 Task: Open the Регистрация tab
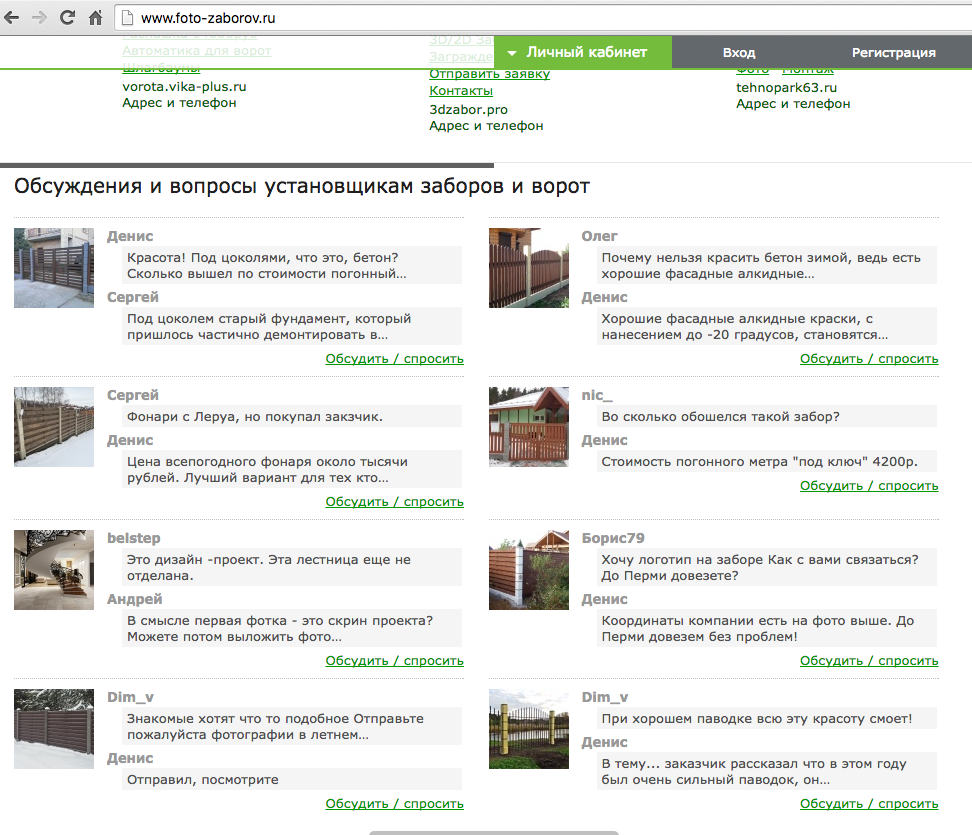tap(893, 53)
